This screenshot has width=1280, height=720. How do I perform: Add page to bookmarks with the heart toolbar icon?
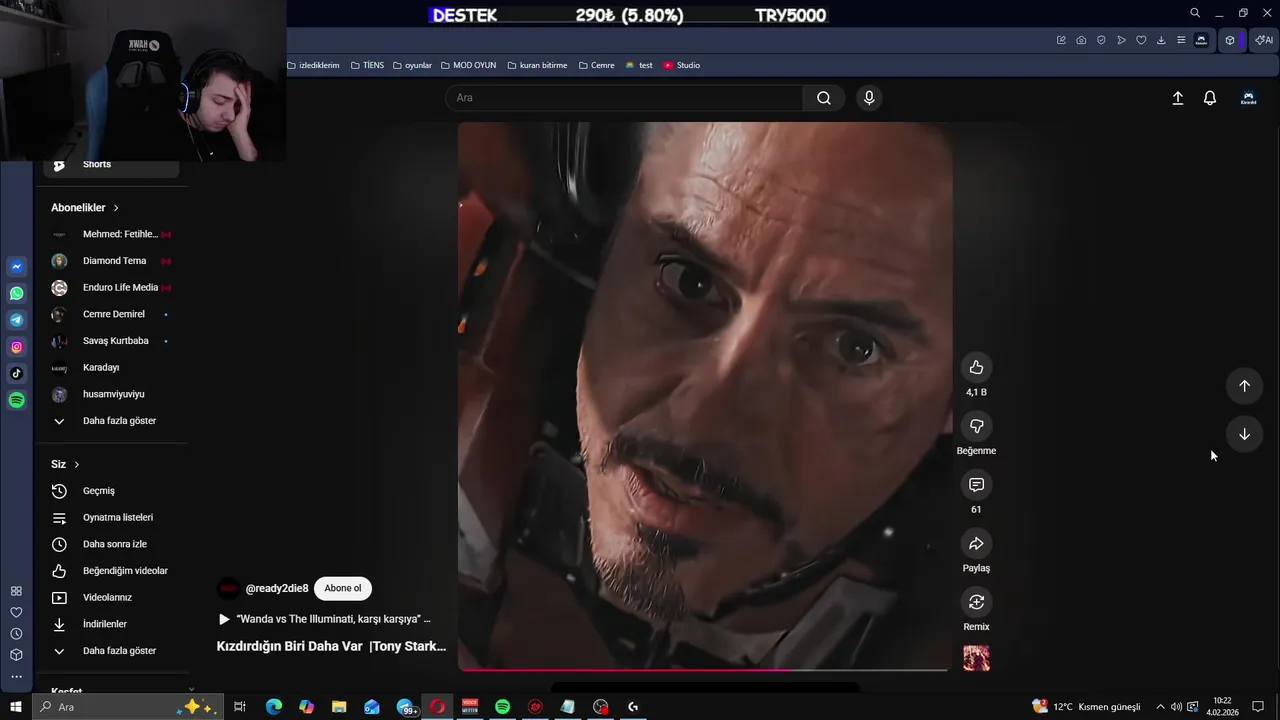tap(1141, 40)
